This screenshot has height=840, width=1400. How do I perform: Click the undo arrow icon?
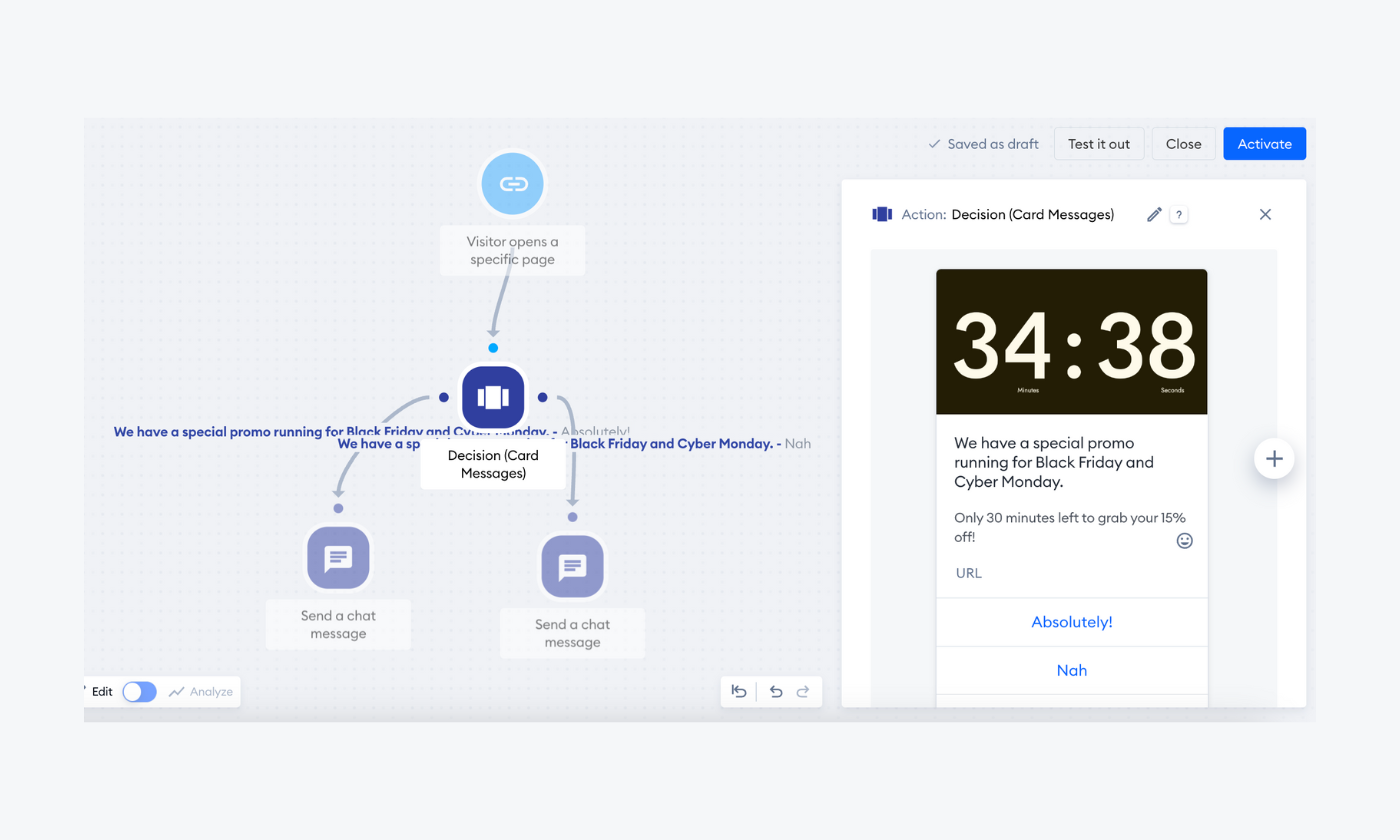coord(776,691)
